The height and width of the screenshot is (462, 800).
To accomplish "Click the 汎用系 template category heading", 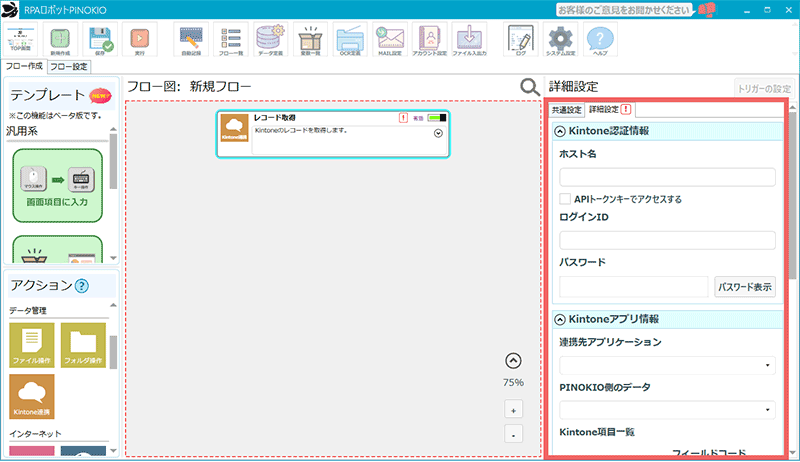I will (x=21, y=132).
